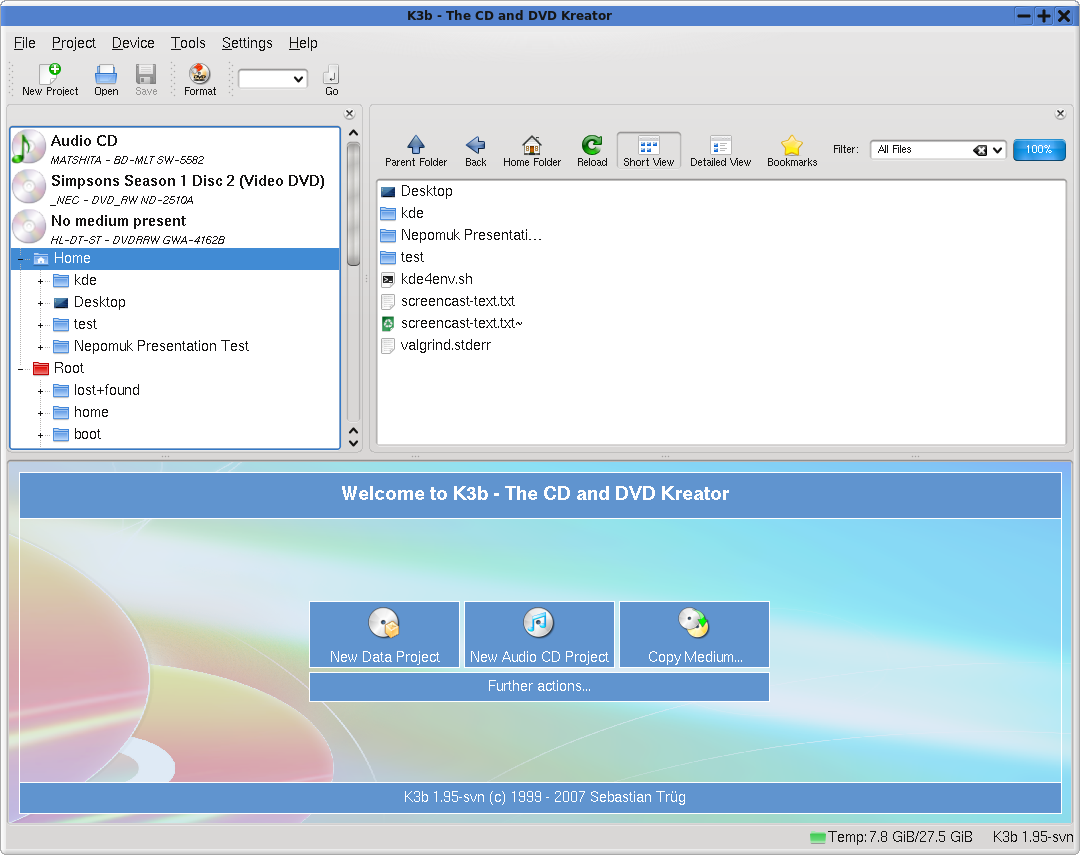Select the valgrind.stderr file icon
Image resolution: width=1080 pixels, height=855 pixels.
point(388,345)
